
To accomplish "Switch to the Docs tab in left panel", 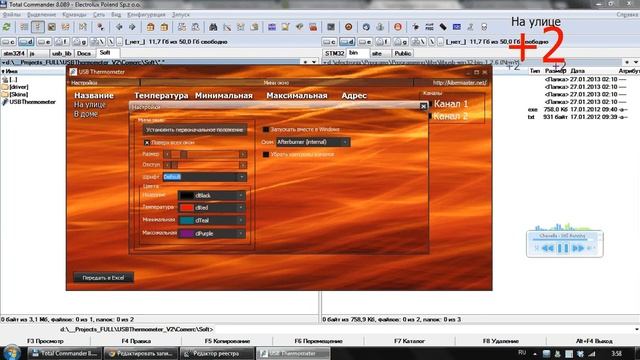I will click(x=84, y=53).
